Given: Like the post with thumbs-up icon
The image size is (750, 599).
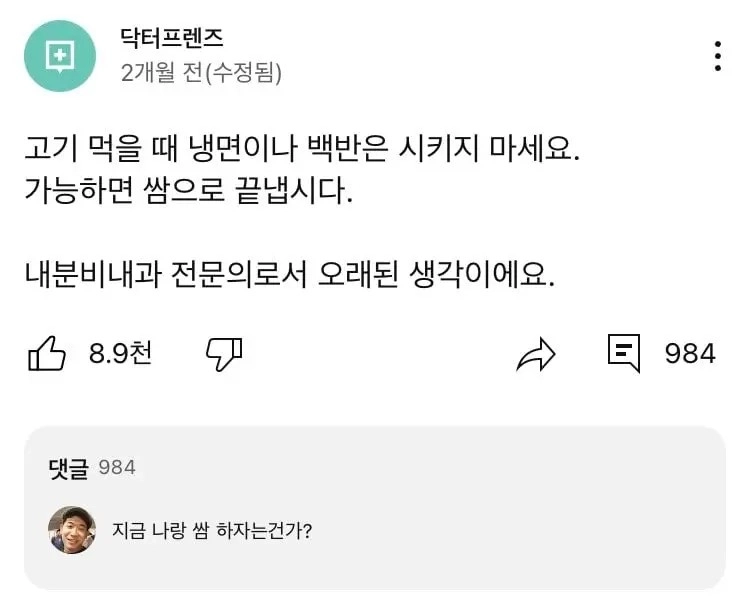Looking at the screenshot, I should click(x=46, y=353).
